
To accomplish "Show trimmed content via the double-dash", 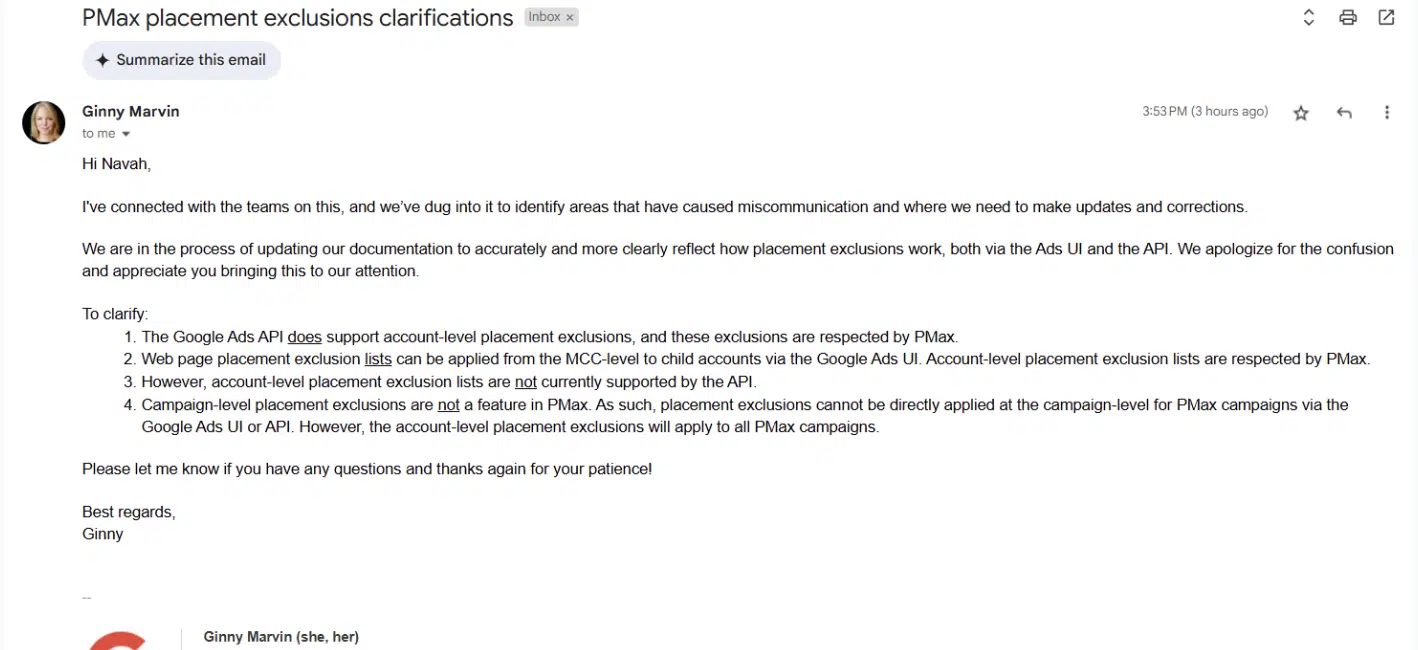I will click(87, 598).
